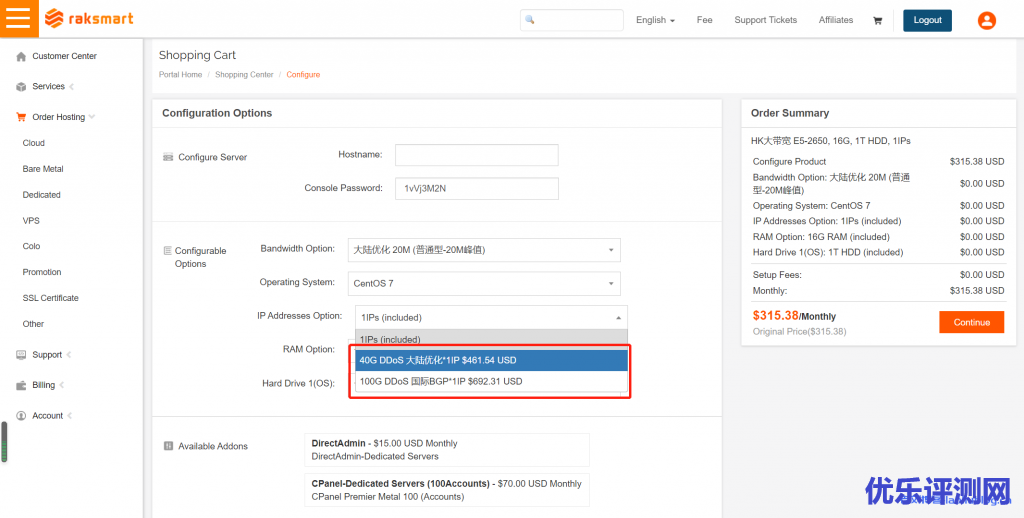Open the English language dropdown

(655, 20)
